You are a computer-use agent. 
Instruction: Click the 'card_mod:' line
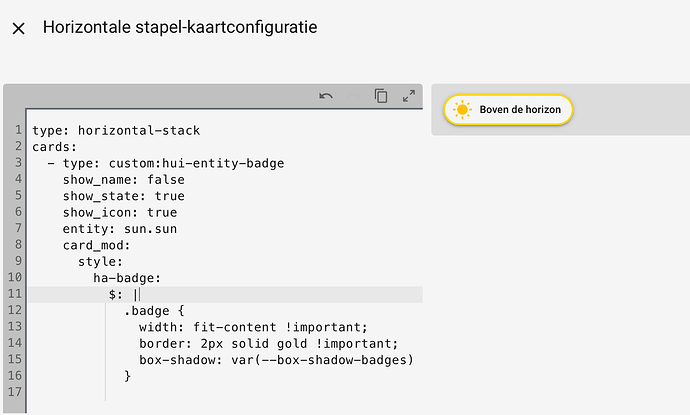[96, 245]
